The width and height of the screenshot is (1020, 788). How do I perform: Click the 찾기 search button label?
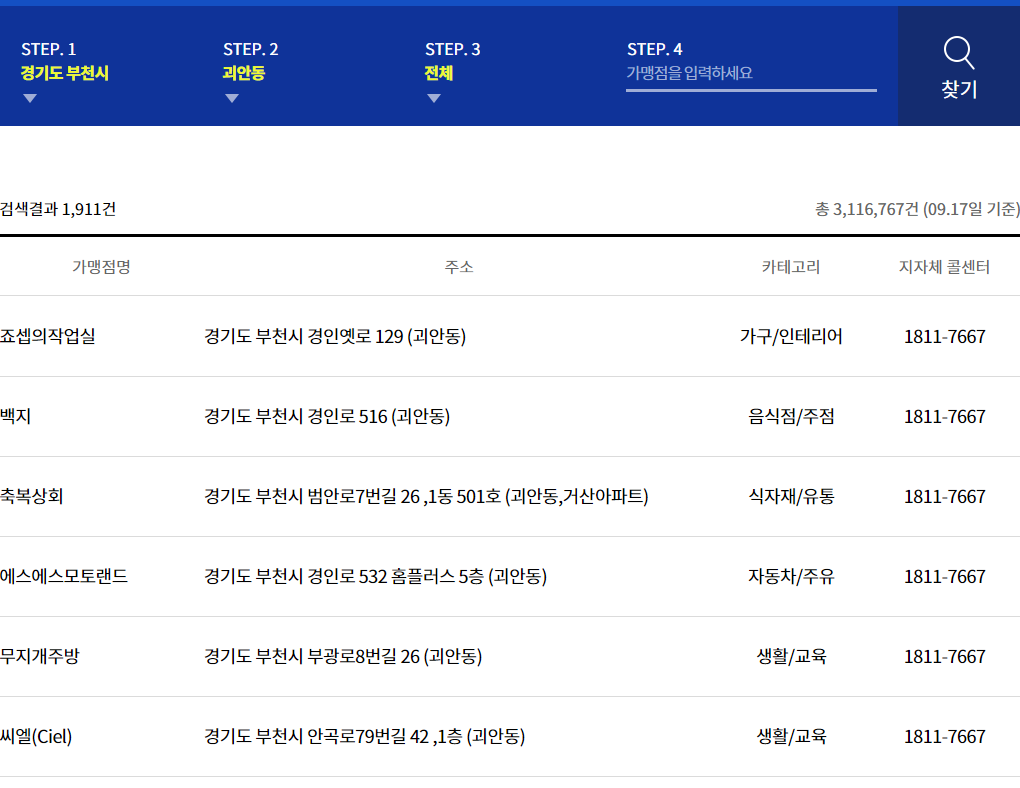tap(959, 89)
